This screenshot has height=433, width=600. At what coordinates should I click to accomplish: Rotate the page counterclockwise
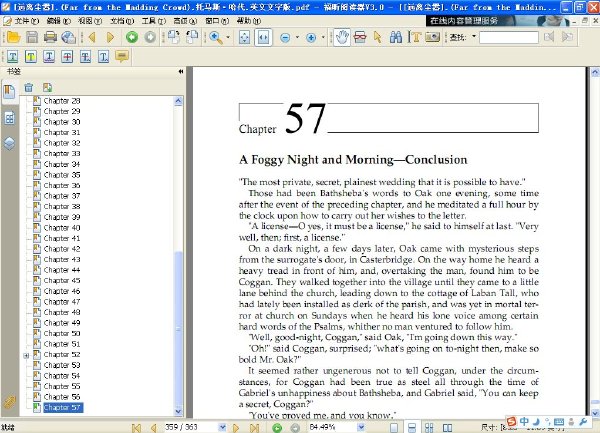pyautogui.click(x=192, y=37)
